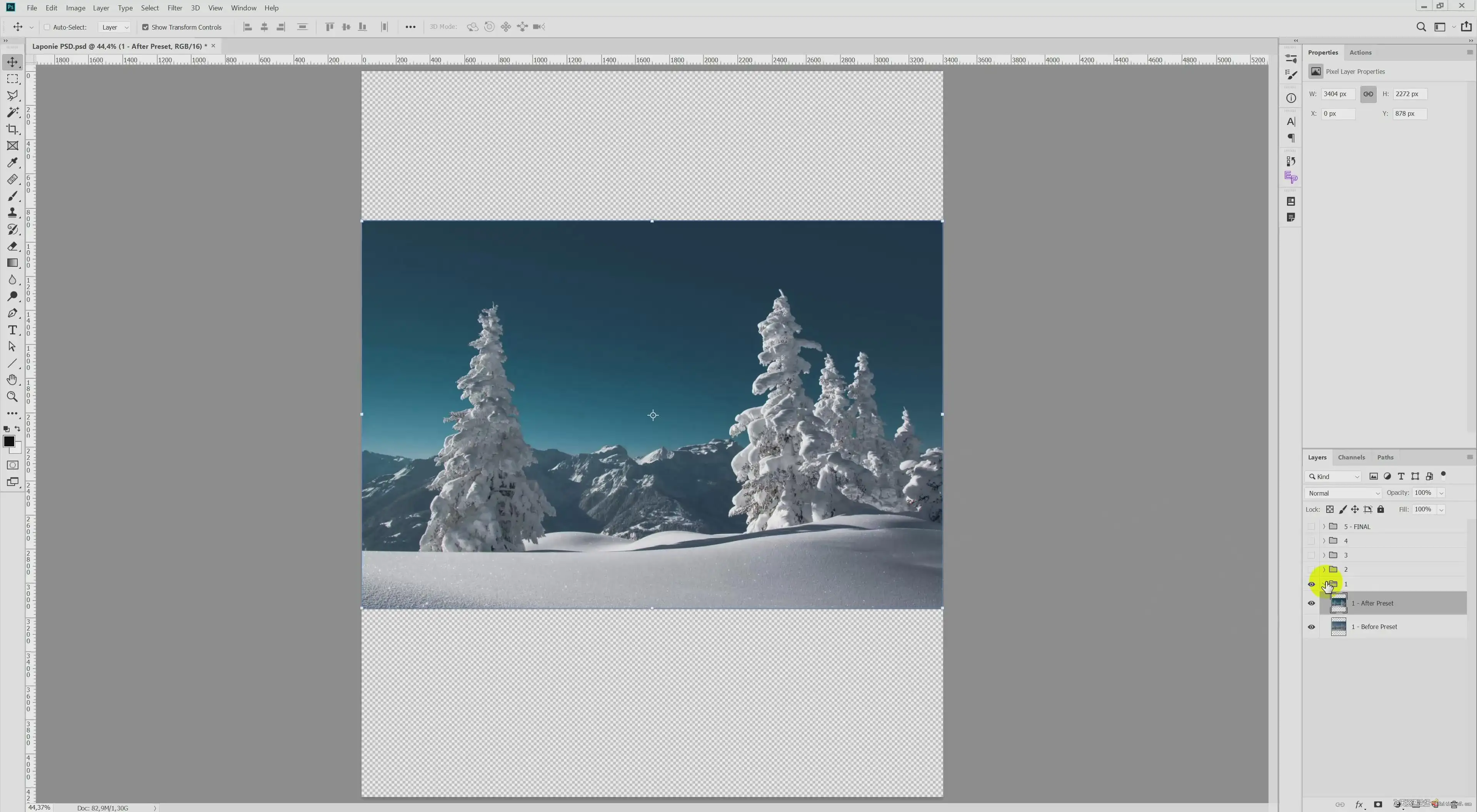
Task: Select the Horizontal Type tool
Action: [12, 330]
